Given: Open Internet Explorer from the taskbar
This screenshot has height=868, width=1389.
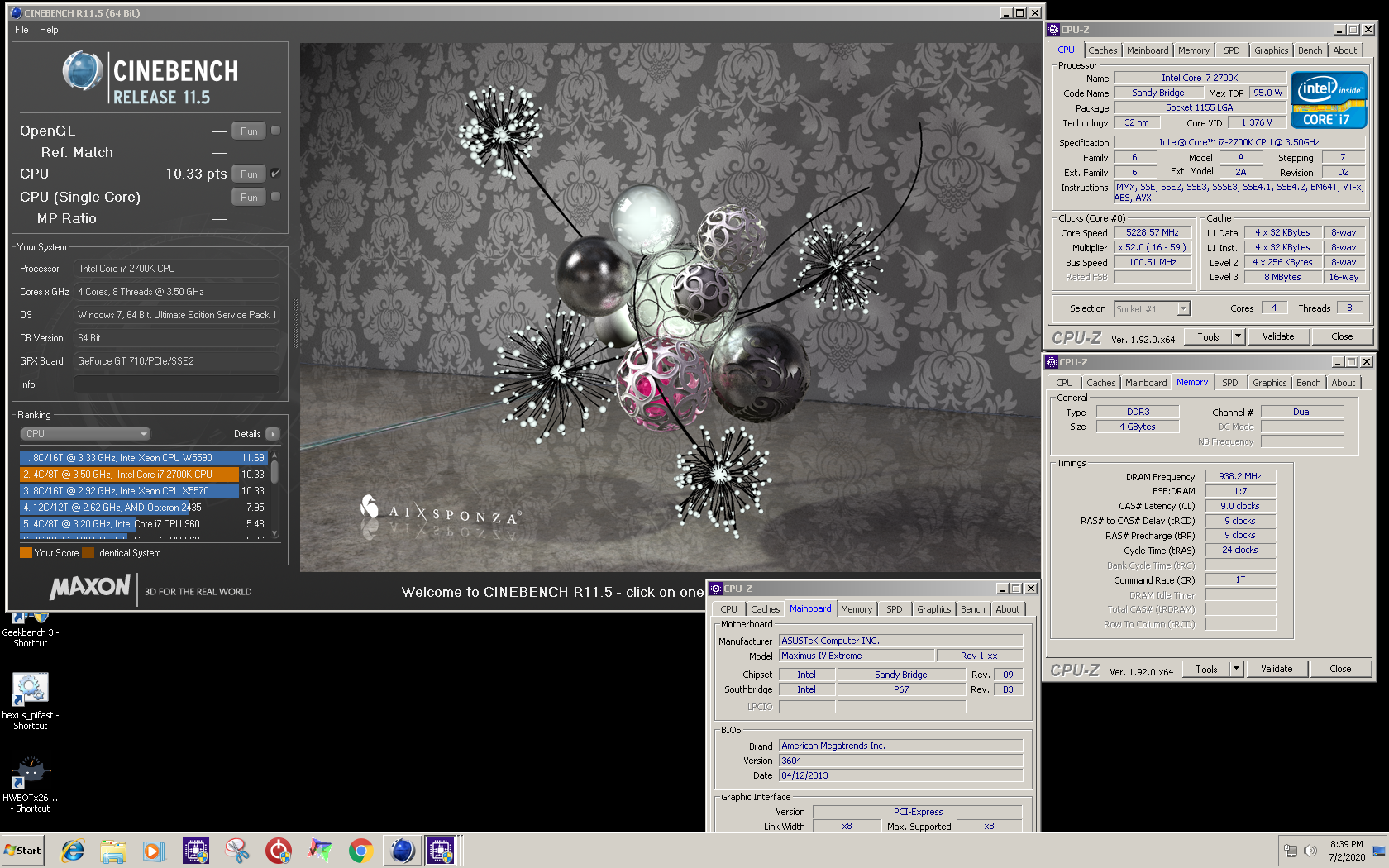Looking at the screenshot, I should coord(73,850).
